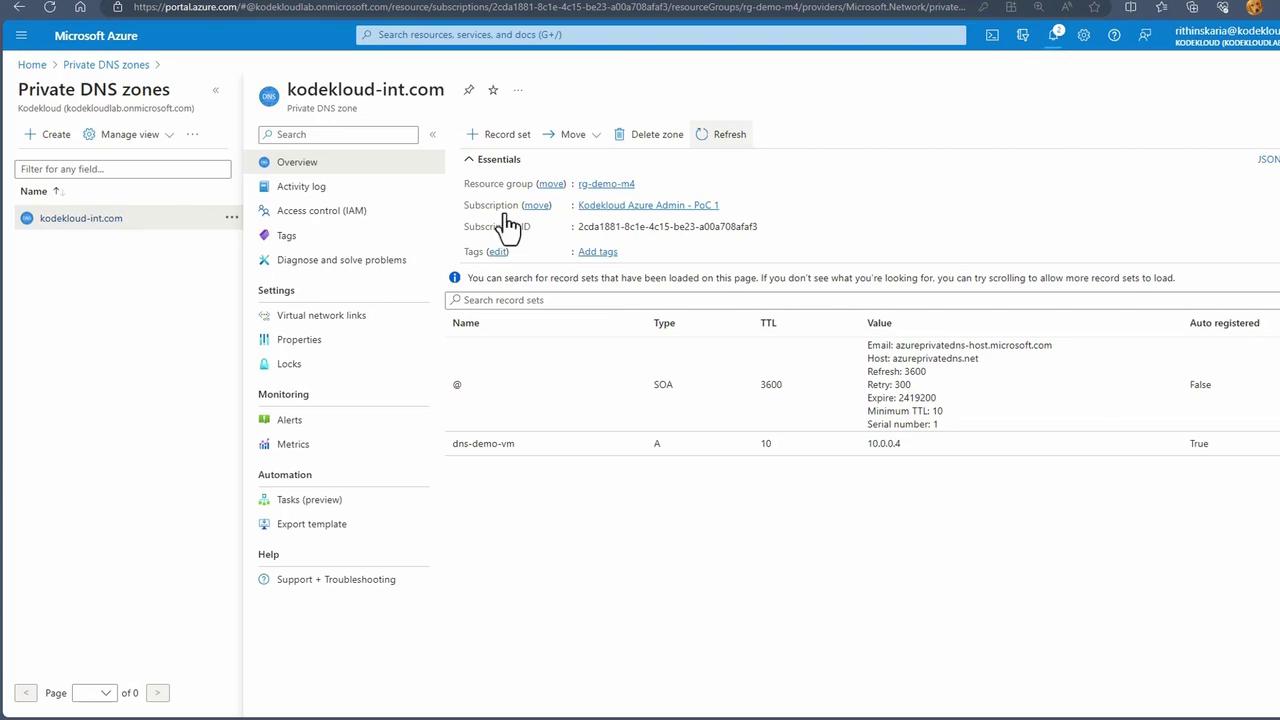1280x720 pixels.
Task: Open Kodekloud Azure Admin - PoC 1 subscription
Action: (648, 205)
